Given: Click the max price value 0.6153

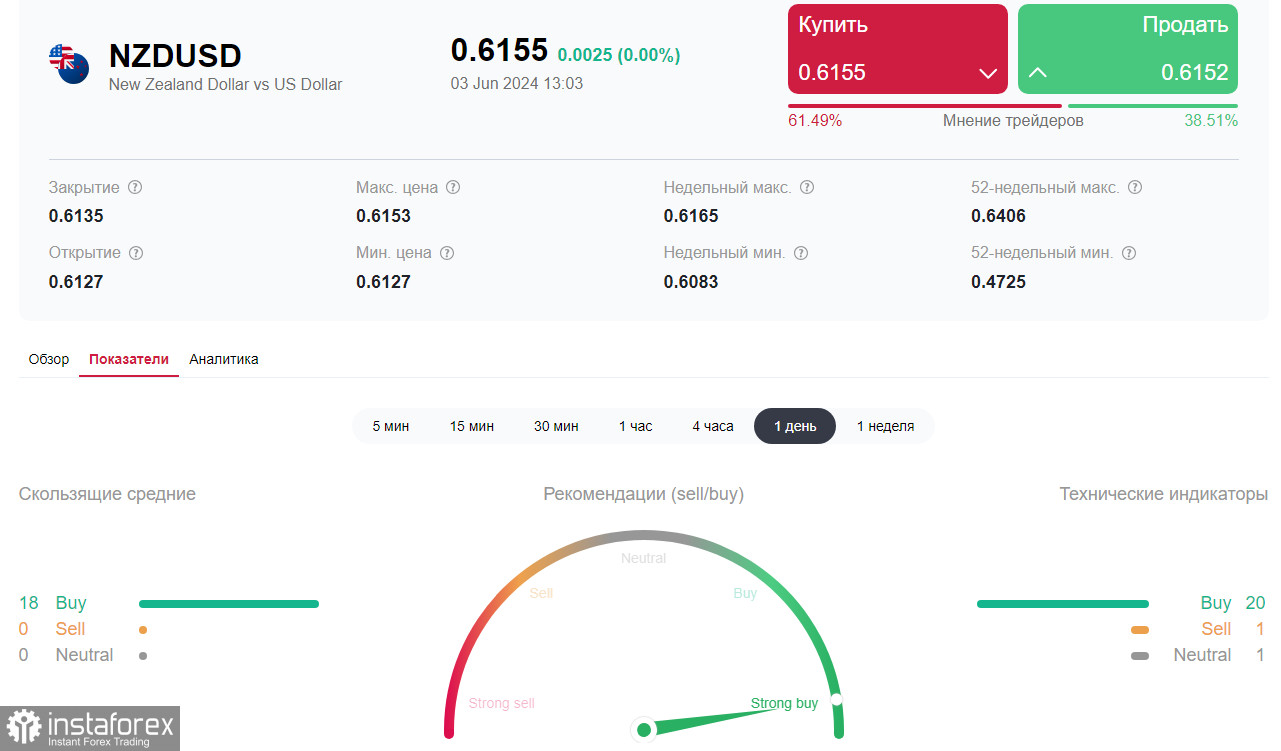Looking at the screenshot, I should [383, 216].
